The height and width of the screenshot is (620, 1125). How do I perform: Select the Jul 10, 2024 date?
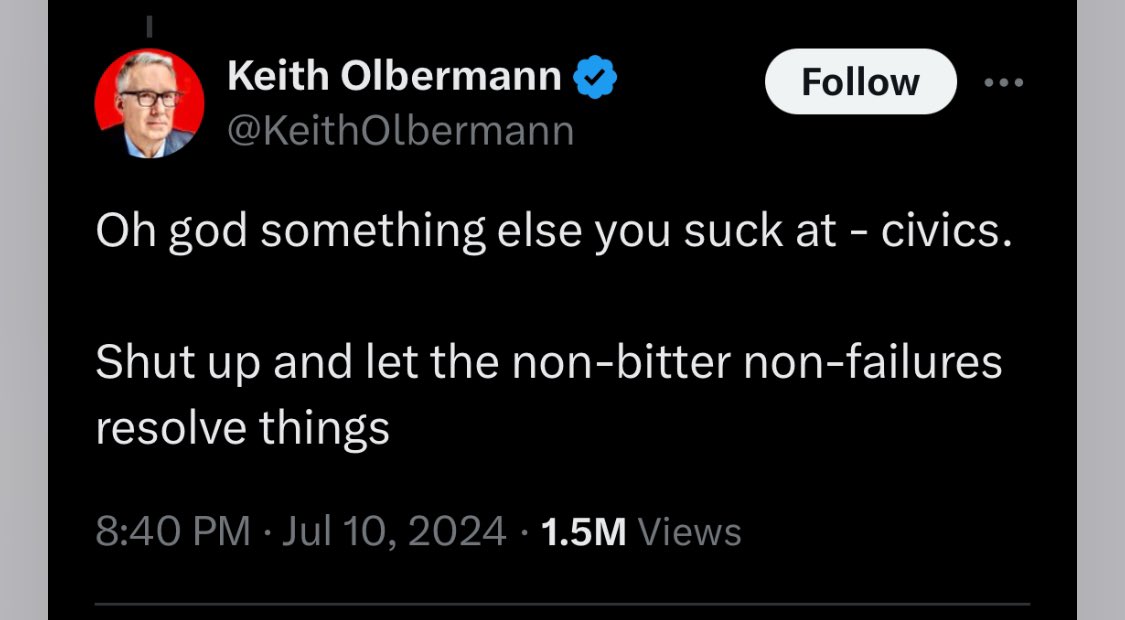click(x=394, y=531)
